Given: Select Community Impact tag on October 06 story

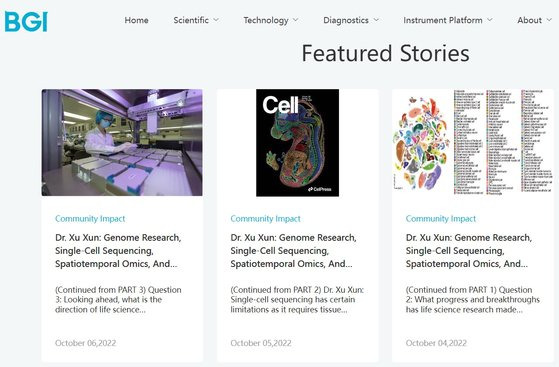Looking at the screenshot, I should (90, 219).
